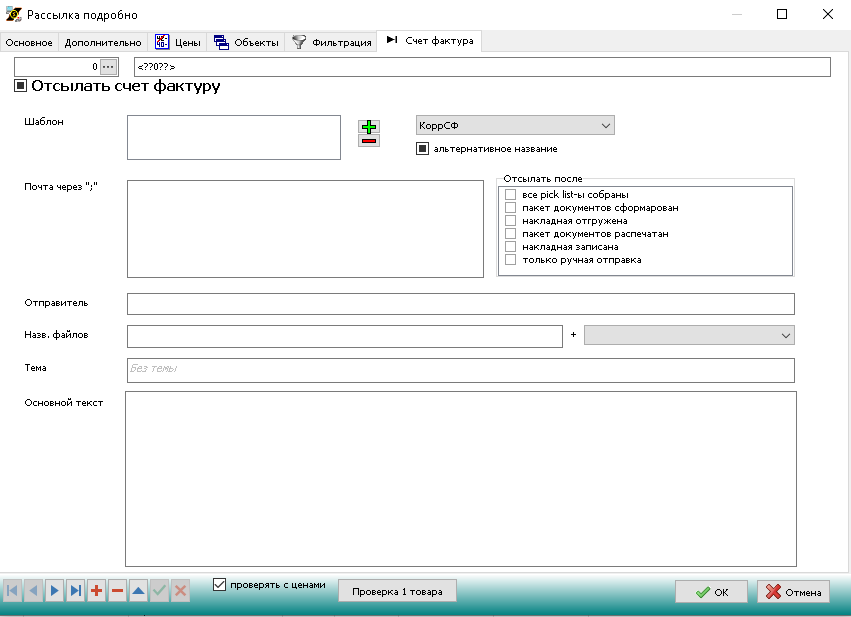Uncheck 'проверять с ценами' checkbox
This screenshot has height=617, width=851.
coord(221,585)
